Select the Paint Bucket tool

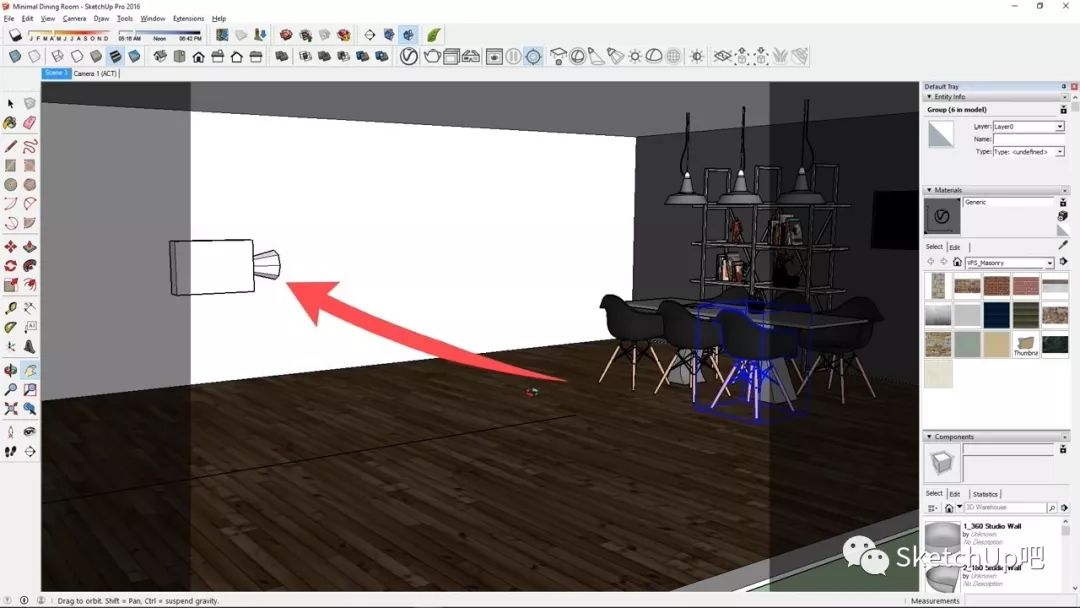coord(10,123)
